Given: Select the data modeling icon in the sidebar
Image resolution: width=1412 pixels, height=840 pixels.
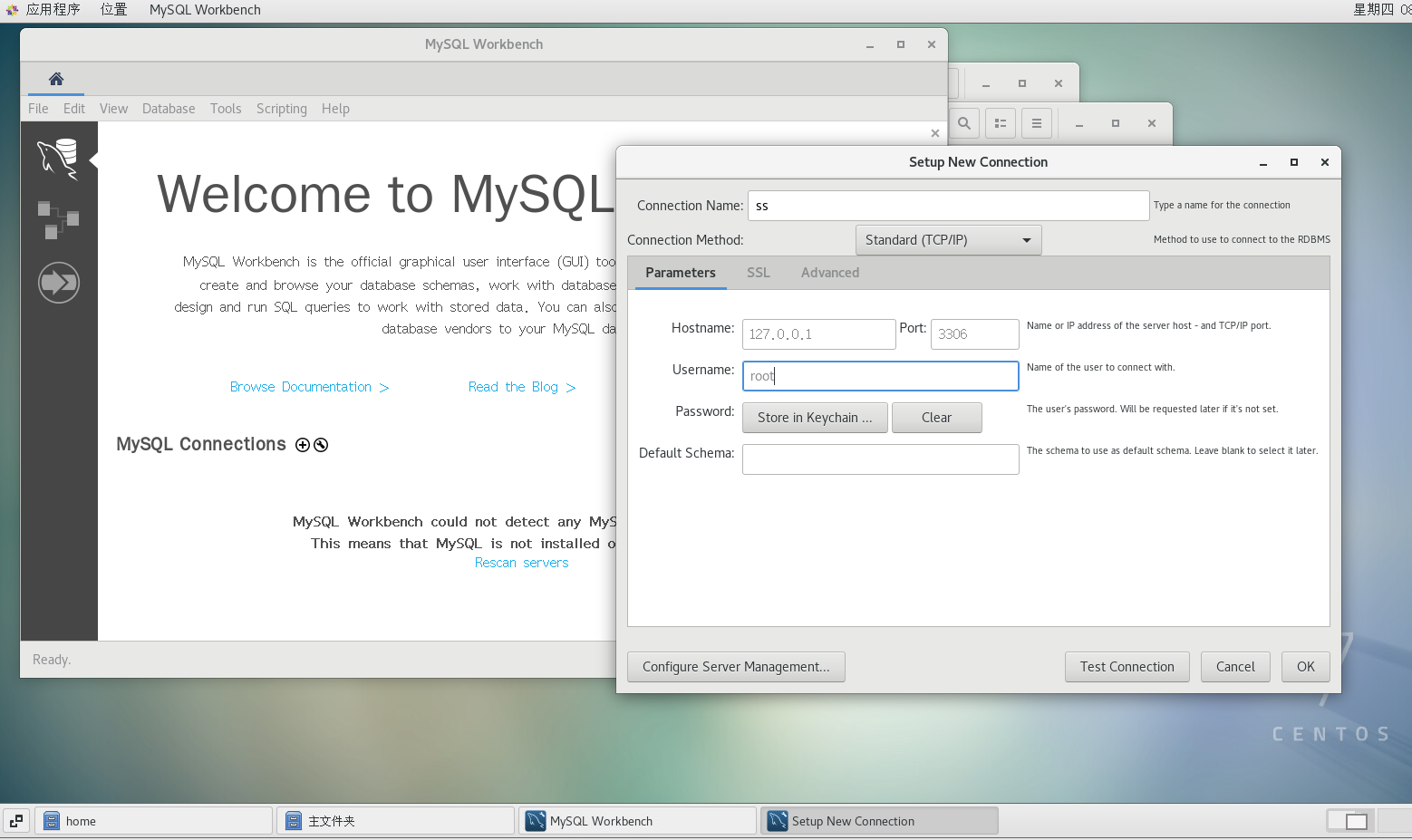Looking at the screenshot, I should (x=58, y=220).
